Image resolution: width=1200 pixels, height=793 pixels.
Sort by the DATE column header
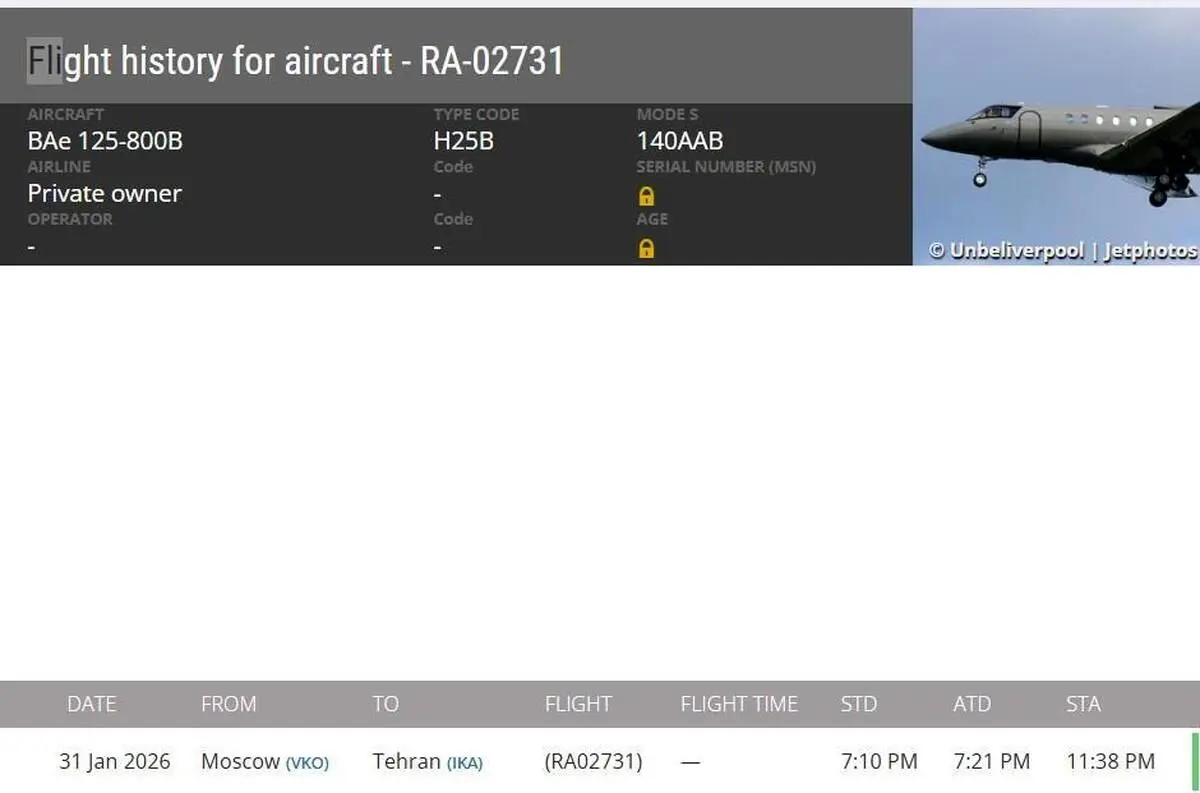click(x=91, y=704)
